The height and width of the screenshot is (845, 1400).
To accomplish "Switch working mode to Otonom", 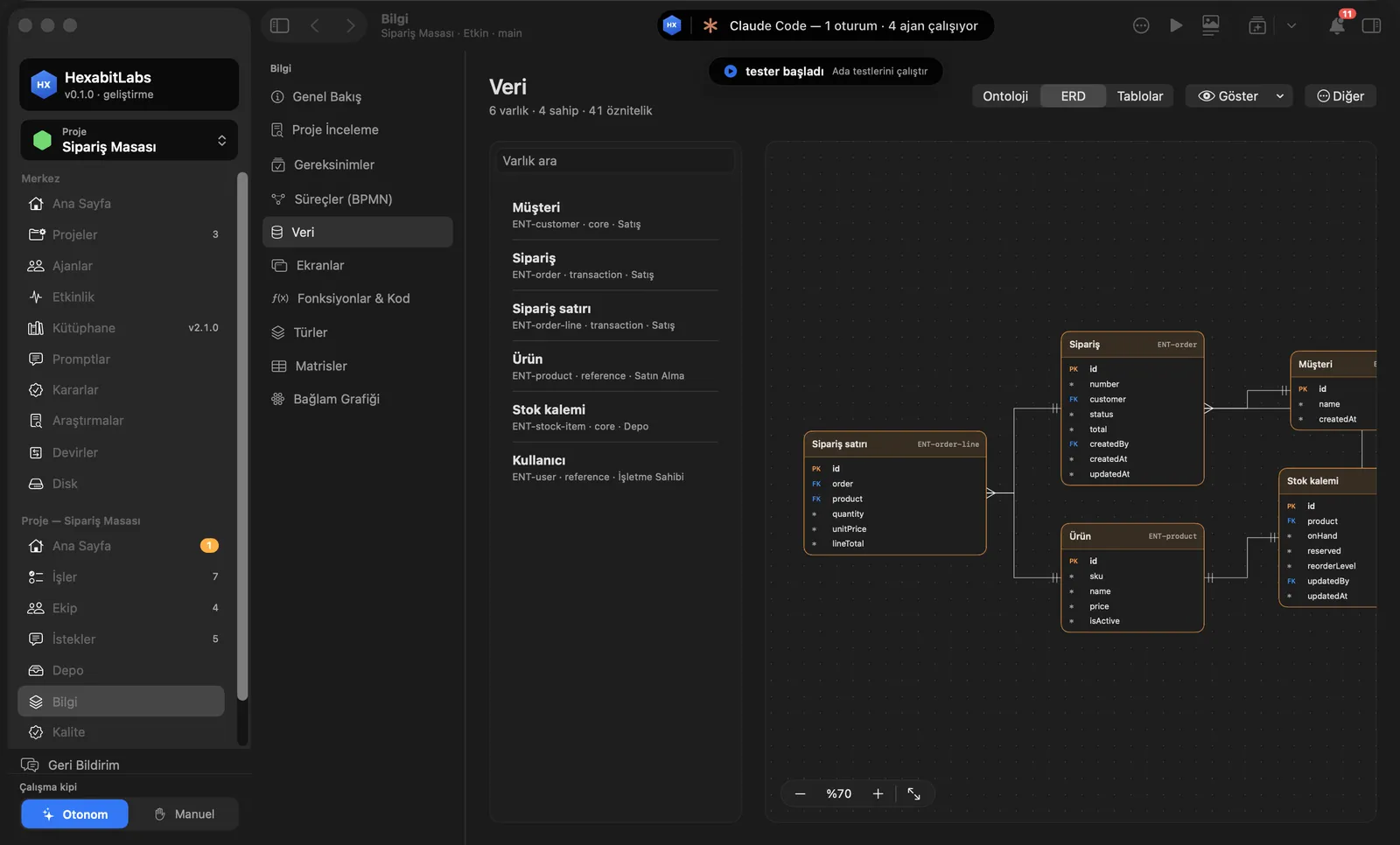I will tap(75, 814).
